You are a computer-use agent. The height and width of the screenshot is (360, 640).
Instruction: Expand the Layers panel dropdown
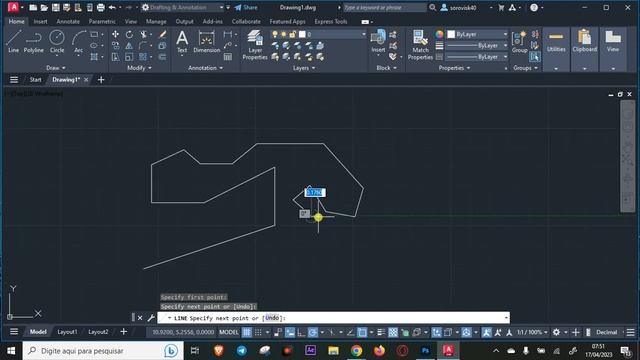pos(304,68)
